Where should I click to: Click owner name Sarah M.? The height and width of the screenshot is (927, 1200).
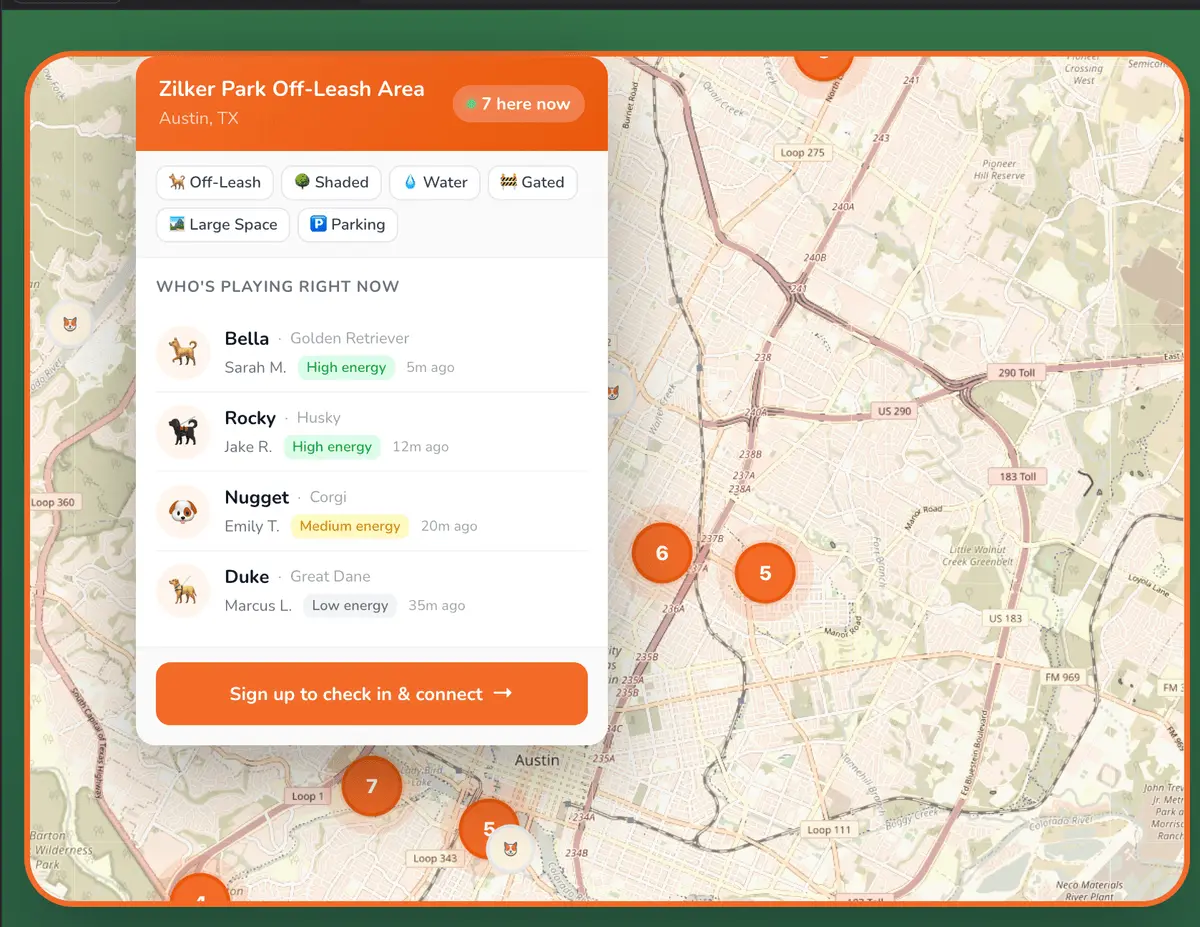[256, 367]
